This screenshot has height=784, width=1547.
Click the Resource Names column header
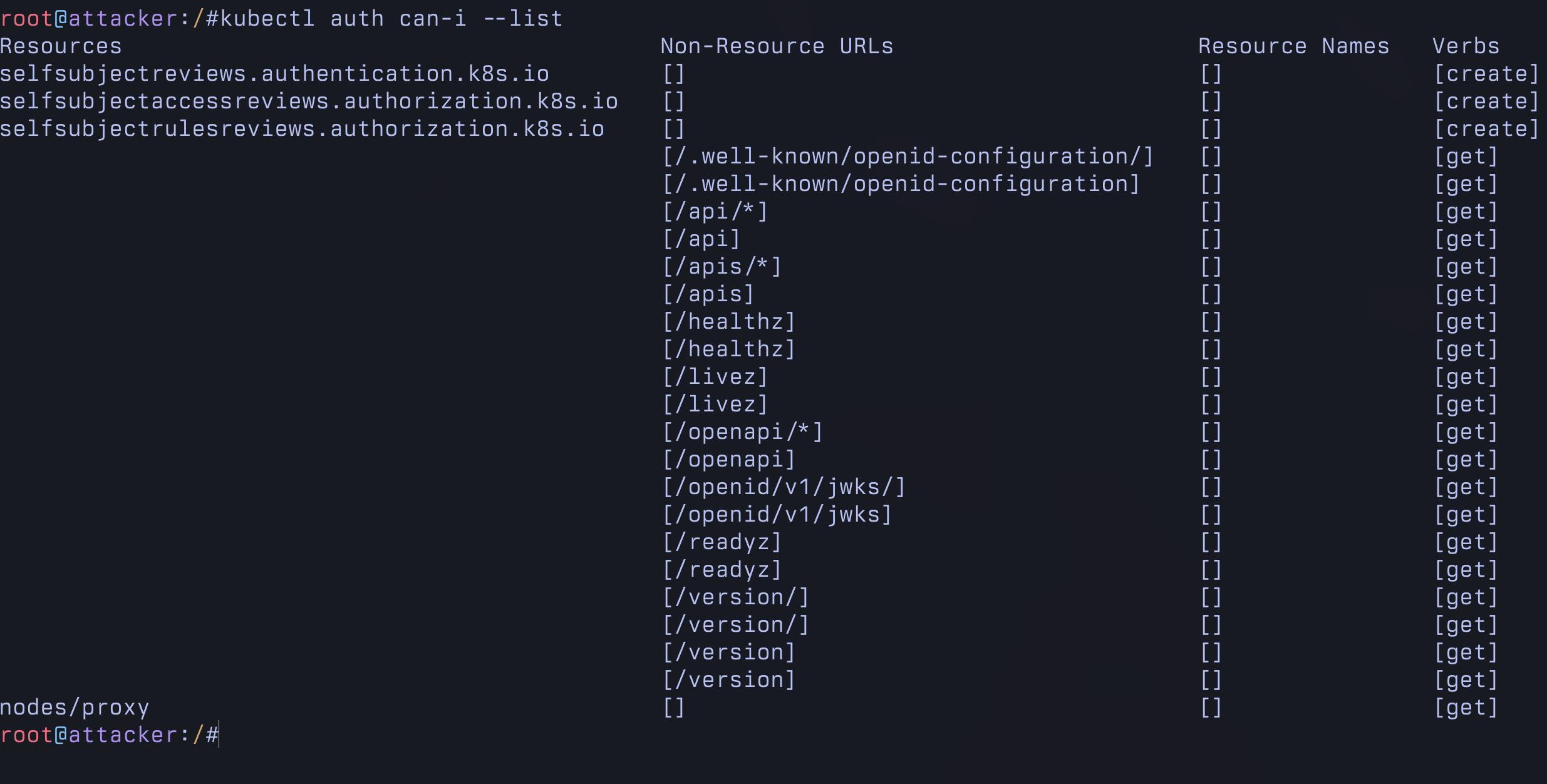1293,46
